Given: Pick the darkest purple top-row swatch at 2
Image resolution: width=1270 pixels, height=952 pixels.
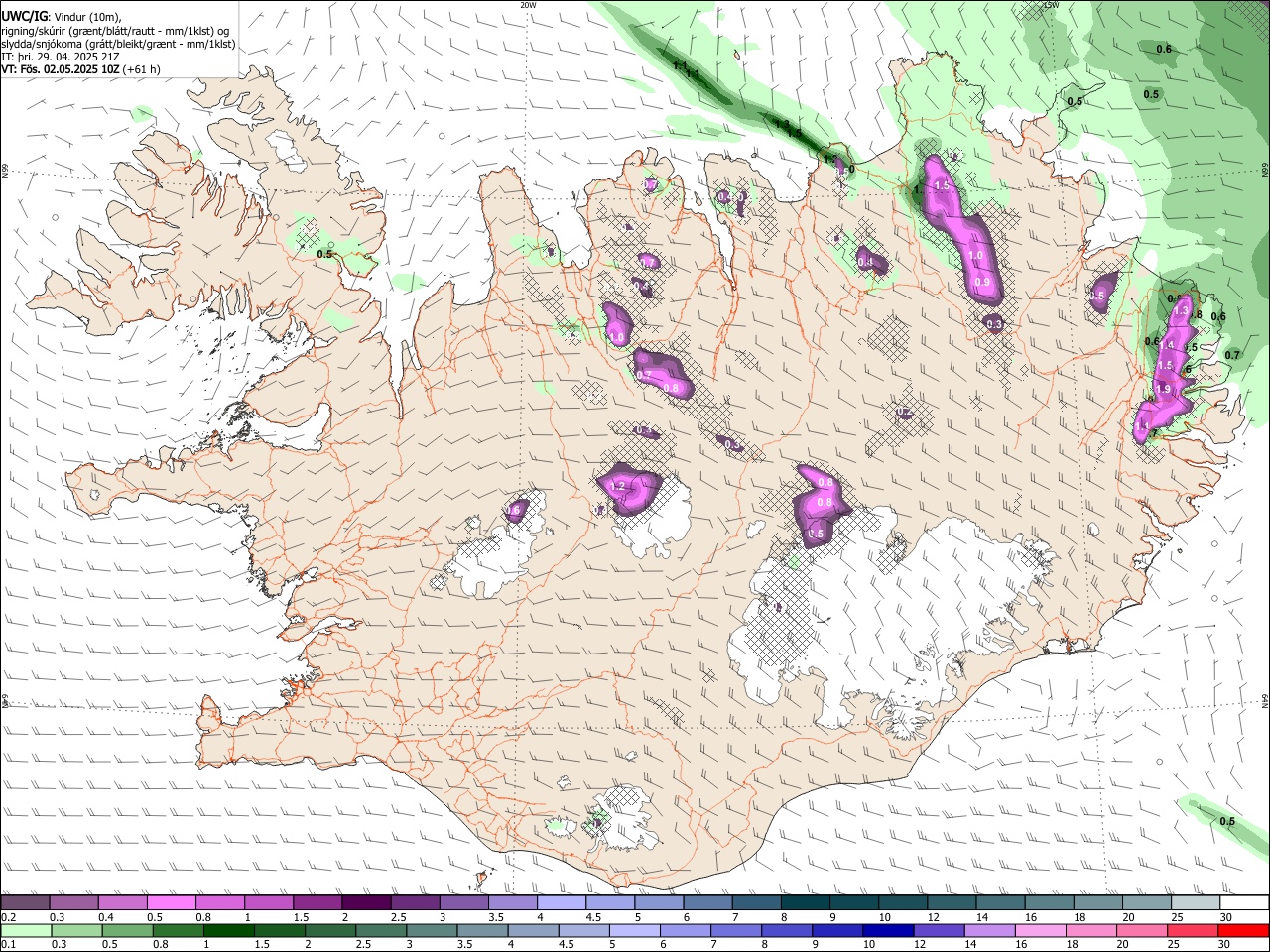Looking at the screenshot, I should [365, 903].
